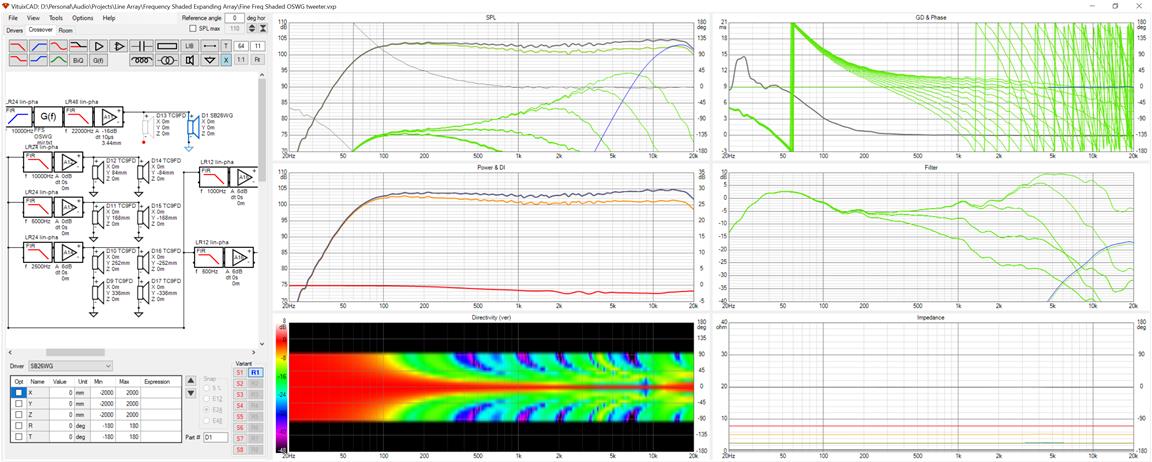The width and height of the screenshot is (1152, 462).
Task: Open the File menu
Action: coord(13,18)
